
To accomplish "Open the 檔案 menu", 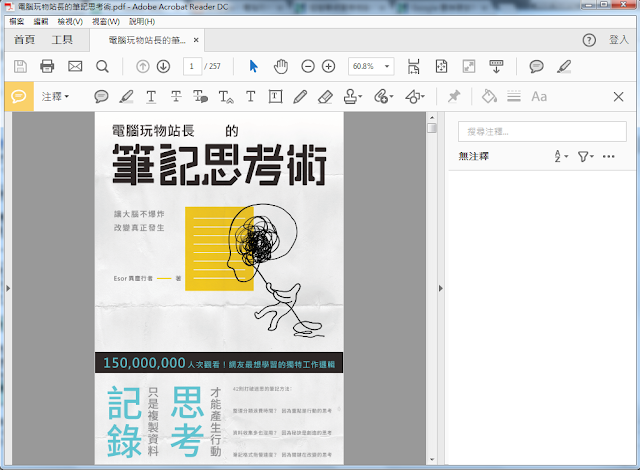I will point(17,21).
